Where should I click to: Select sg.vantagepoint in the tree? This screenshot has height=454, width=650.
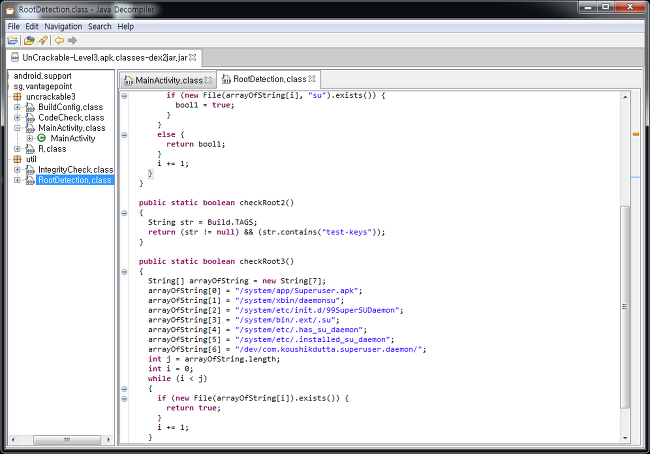[x=43, y=86]
